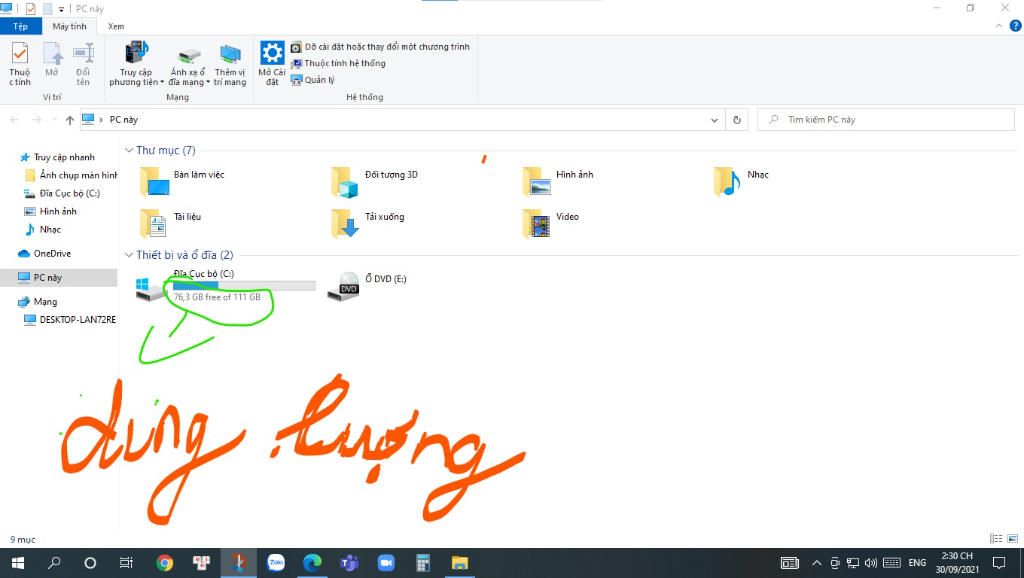1024x578 pixels.
Task: Open Thuộc tính hệ thống
Action: point(338,63)
